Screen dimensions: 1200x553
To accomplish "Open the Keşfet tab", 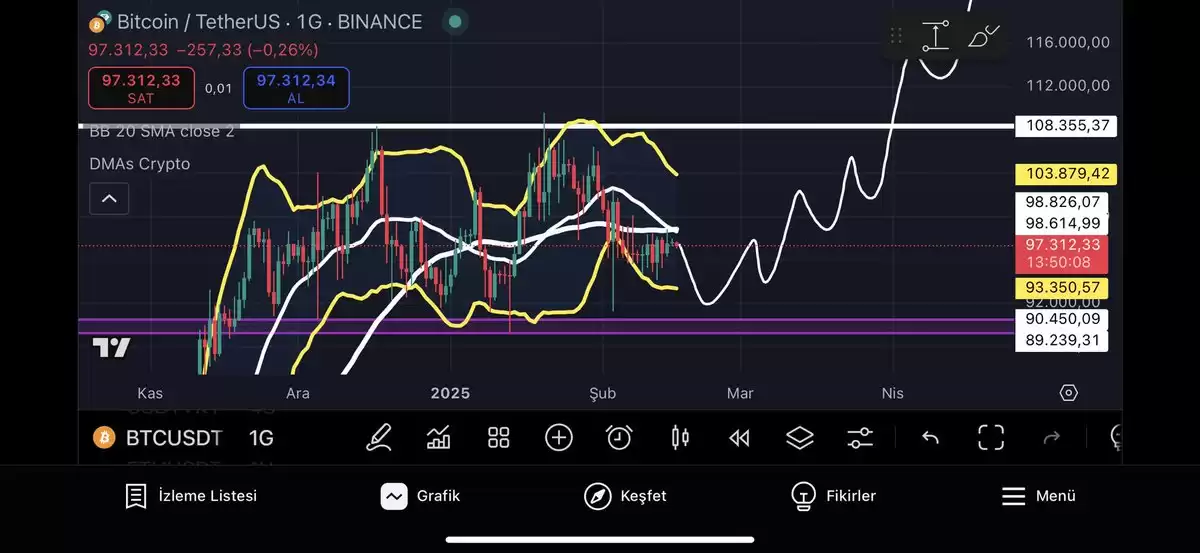I will [x=625, y=496].
